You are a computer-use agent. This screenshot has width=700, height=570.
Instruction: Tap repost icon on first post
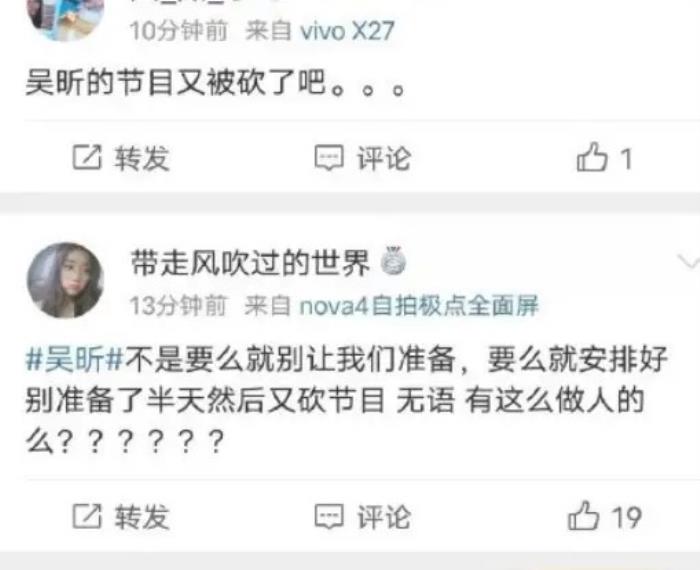coord(87,157)
